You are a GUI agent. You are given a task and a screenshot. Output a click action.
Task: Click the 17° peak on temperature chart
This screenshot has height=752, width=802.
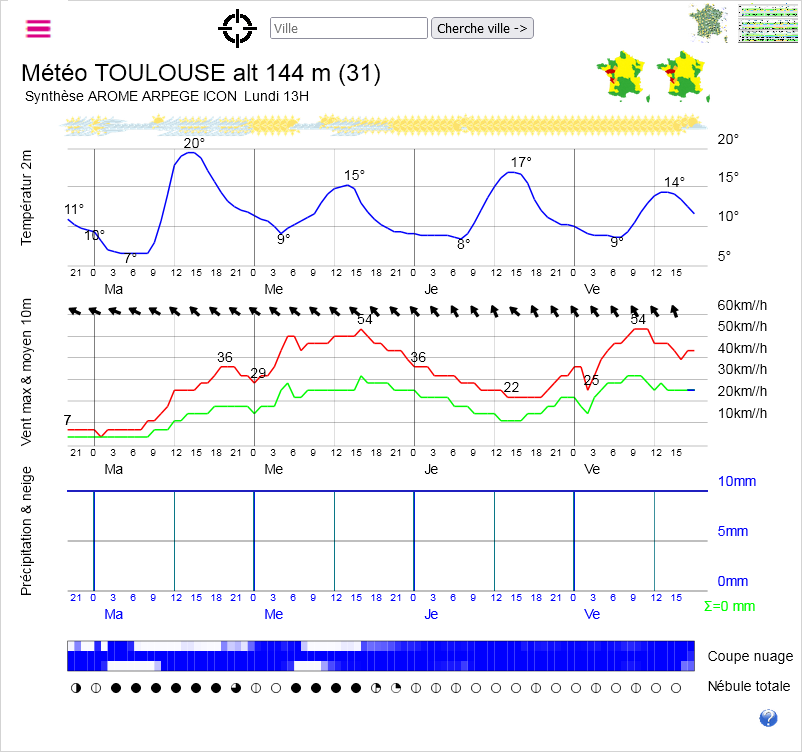(x=521, y=162)
